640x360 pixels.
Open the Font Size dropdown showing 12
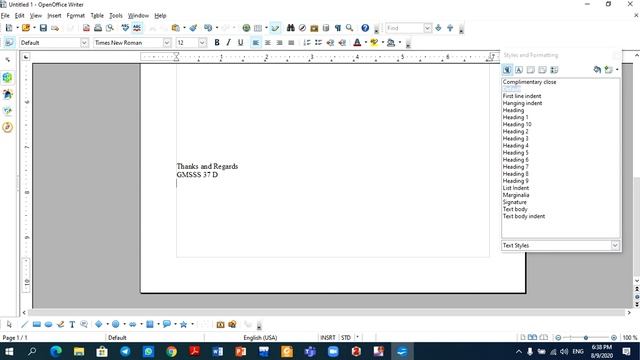202,42
